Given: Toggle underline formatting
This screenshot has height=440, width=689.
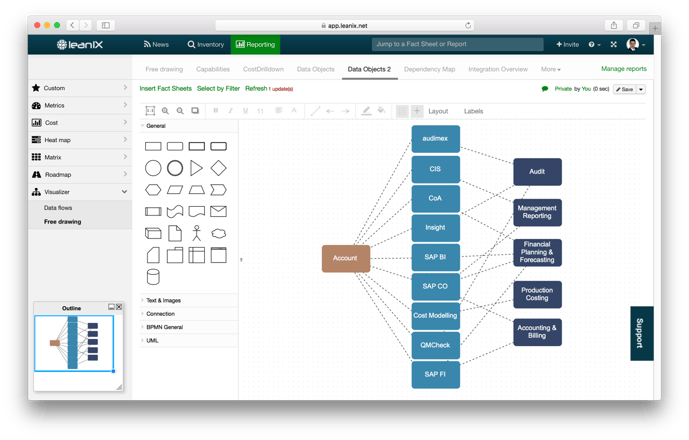Looking at the screenshot, I should point(245,111).
